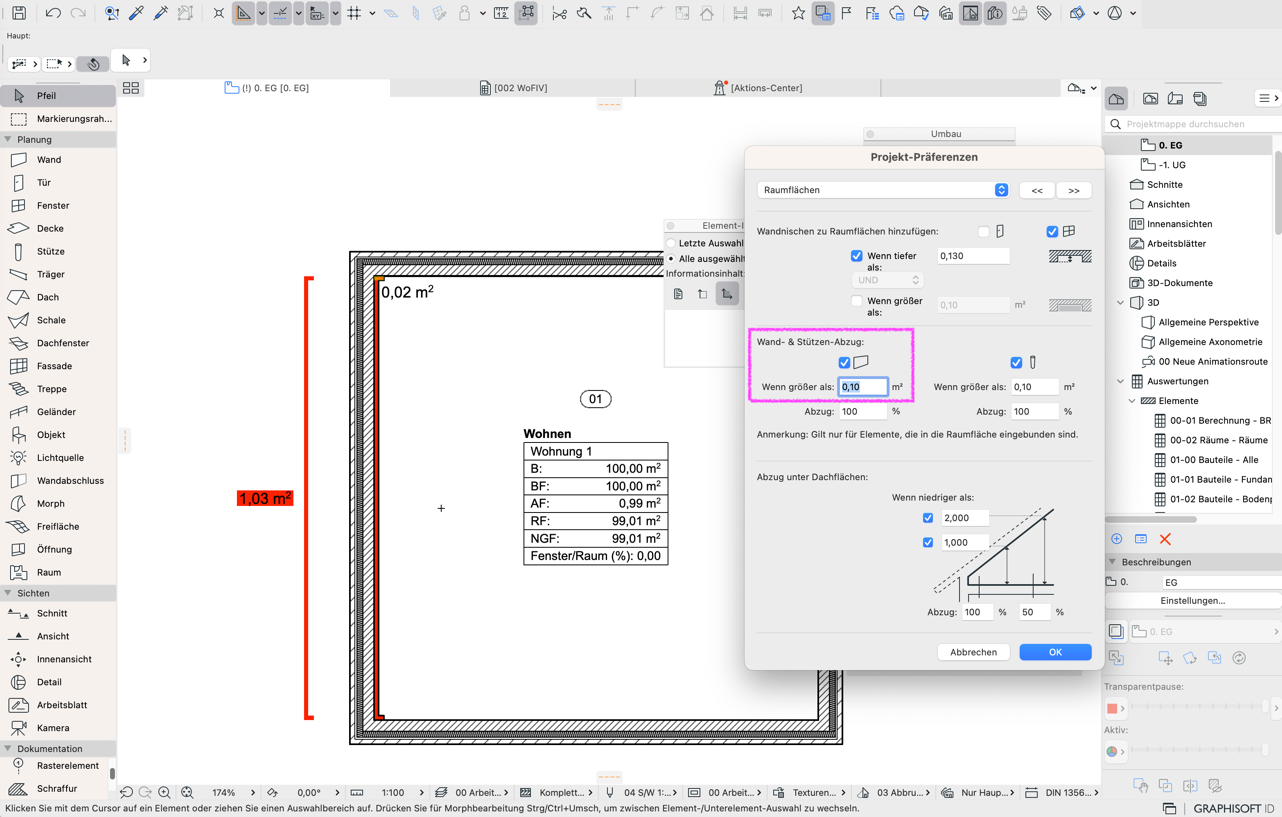The image size is (1282, 817).
Task: Uncheck the column deduction checkbox
Action: click(1016, 363)
